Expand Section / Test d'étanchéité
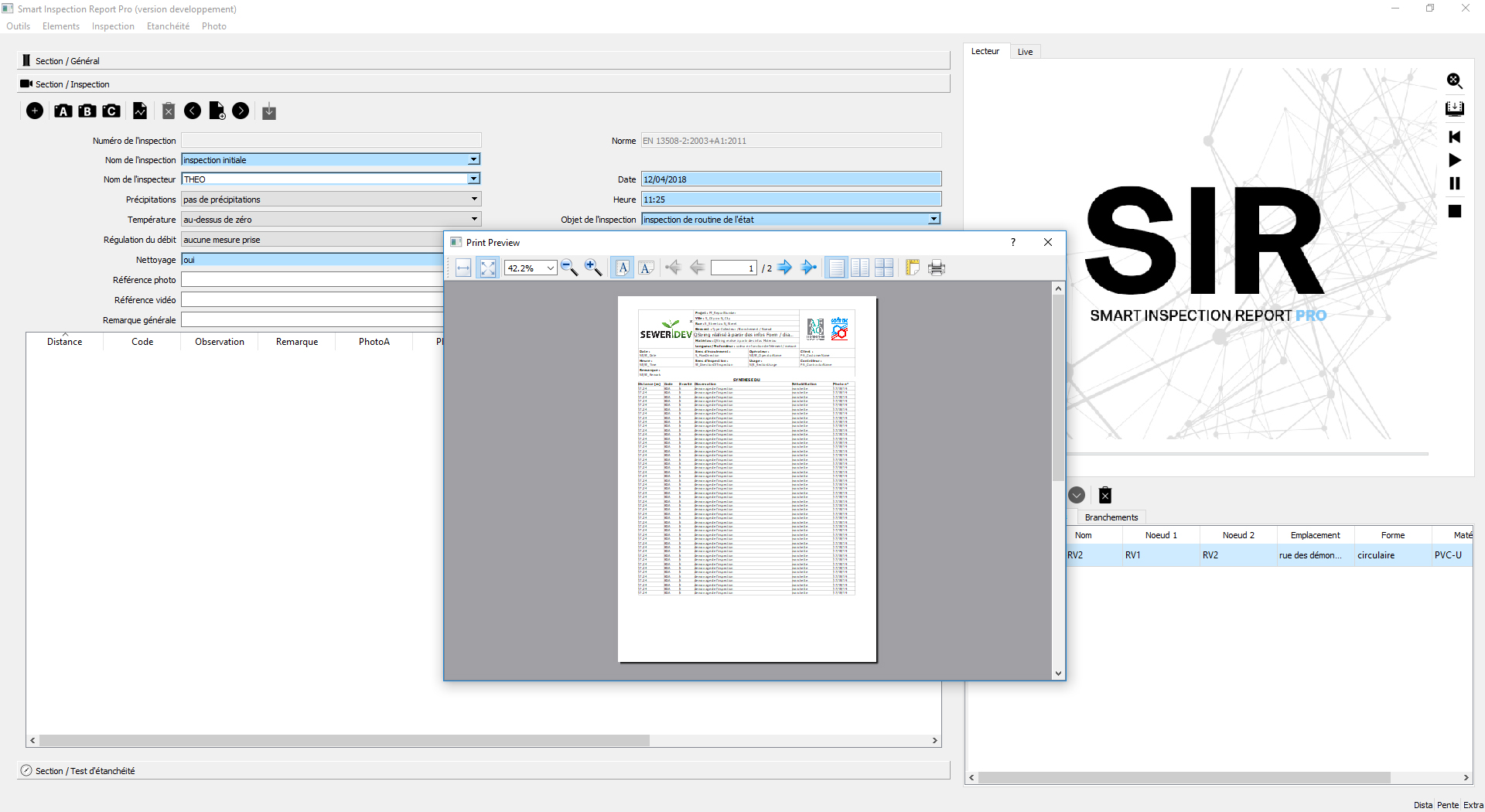 pyautogui.click(x=85, y=771)
